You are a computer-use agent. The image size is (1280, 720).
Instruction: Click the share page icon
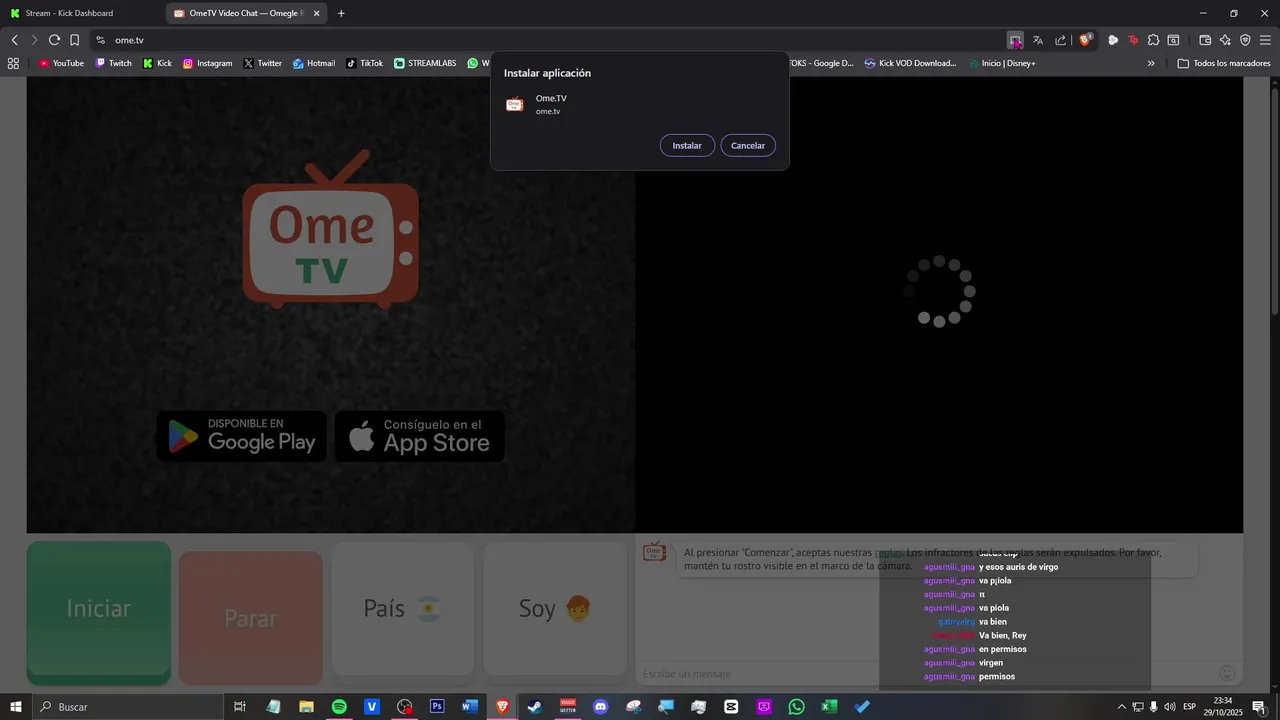tap(1061, 40)
